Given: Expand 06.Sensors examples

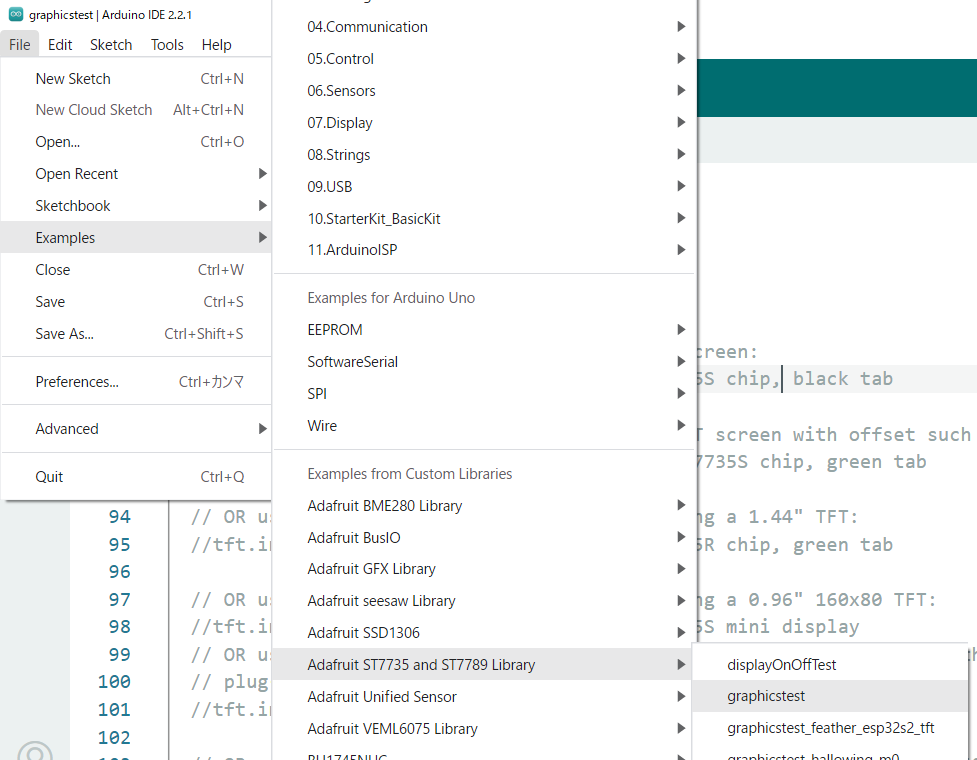Looking at the screenshot, I should coord(484,90).
